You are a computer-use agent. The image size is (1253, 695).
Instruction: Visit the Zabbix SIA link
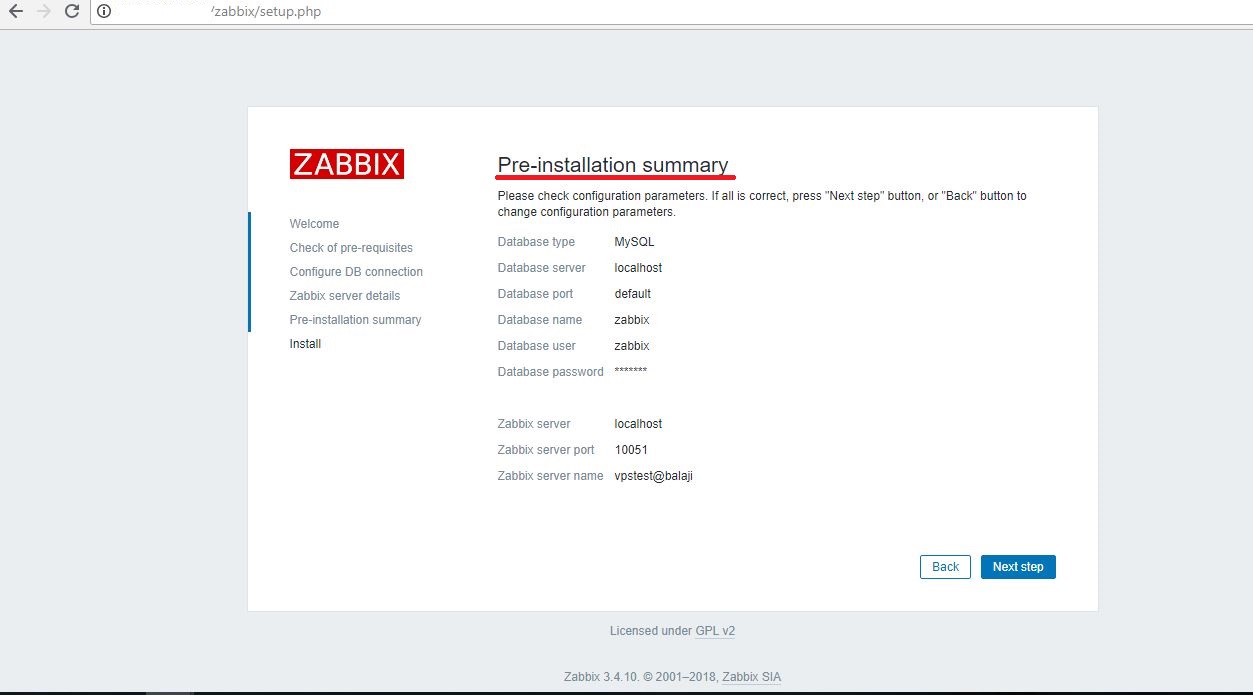coord(752,677)
